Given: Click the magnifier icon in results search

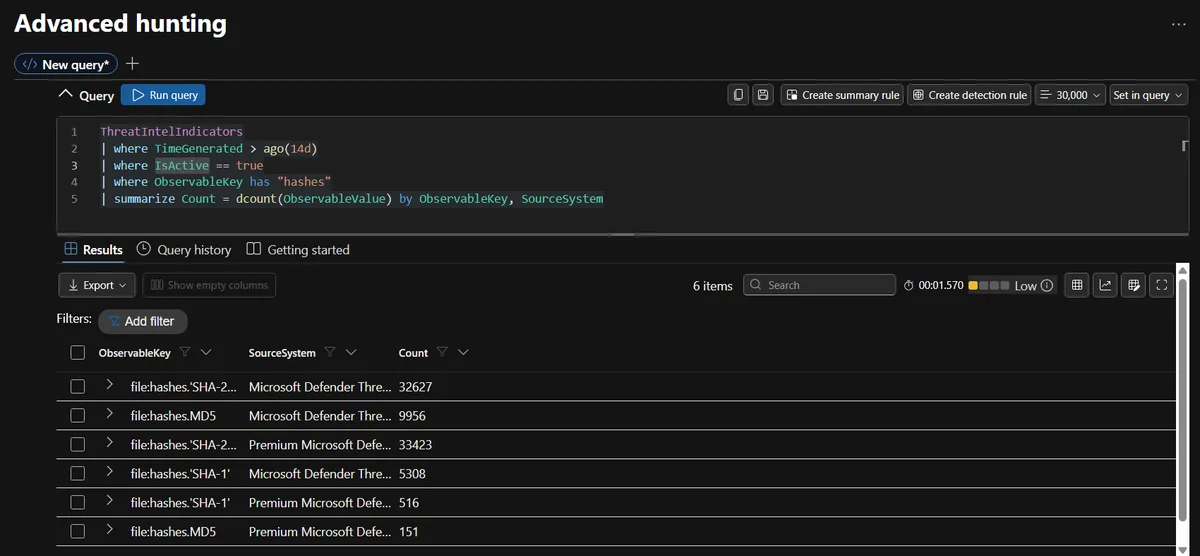Looking at the screenshot, I should coord(757,285).
